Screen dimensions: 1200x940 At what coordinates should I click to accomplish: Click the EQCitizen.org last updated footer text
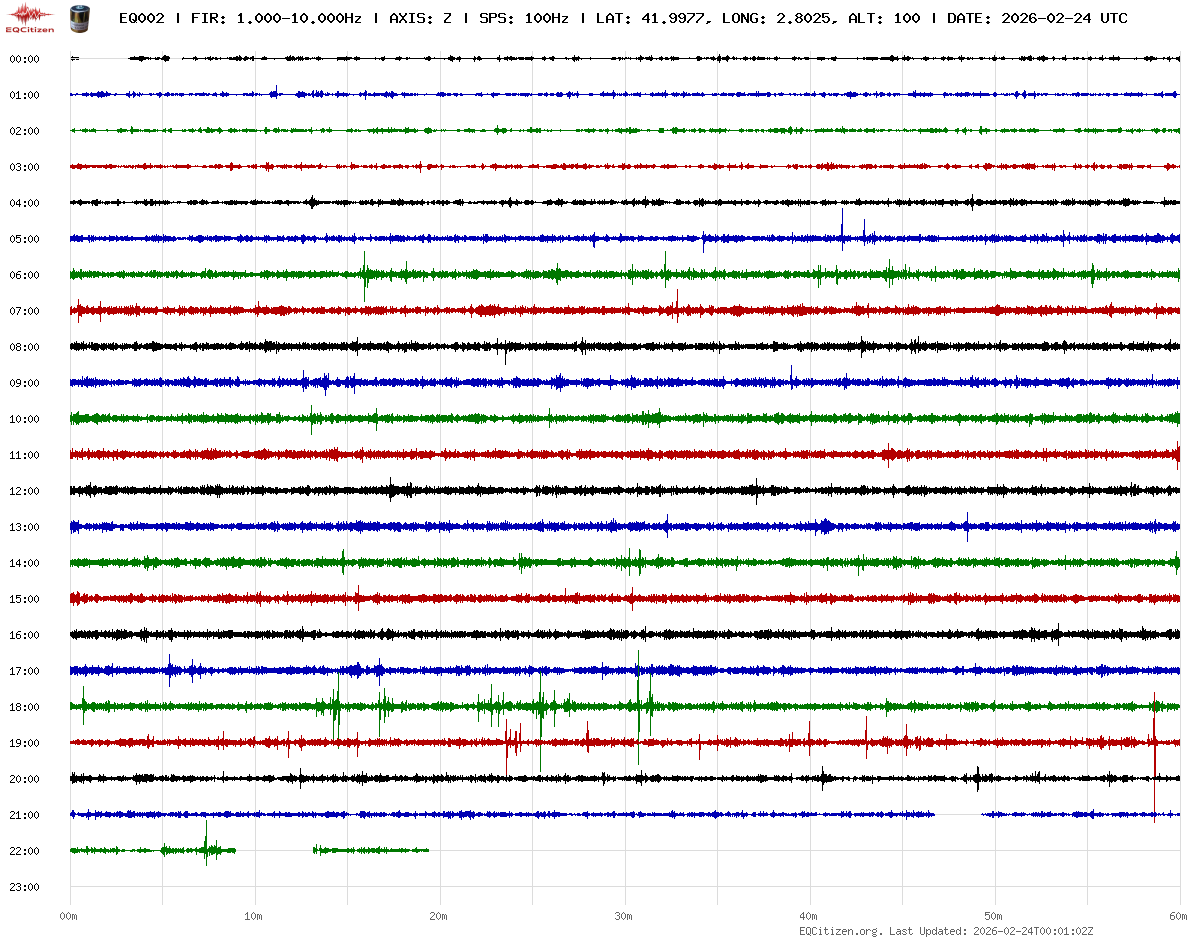[x=938, y=931]
